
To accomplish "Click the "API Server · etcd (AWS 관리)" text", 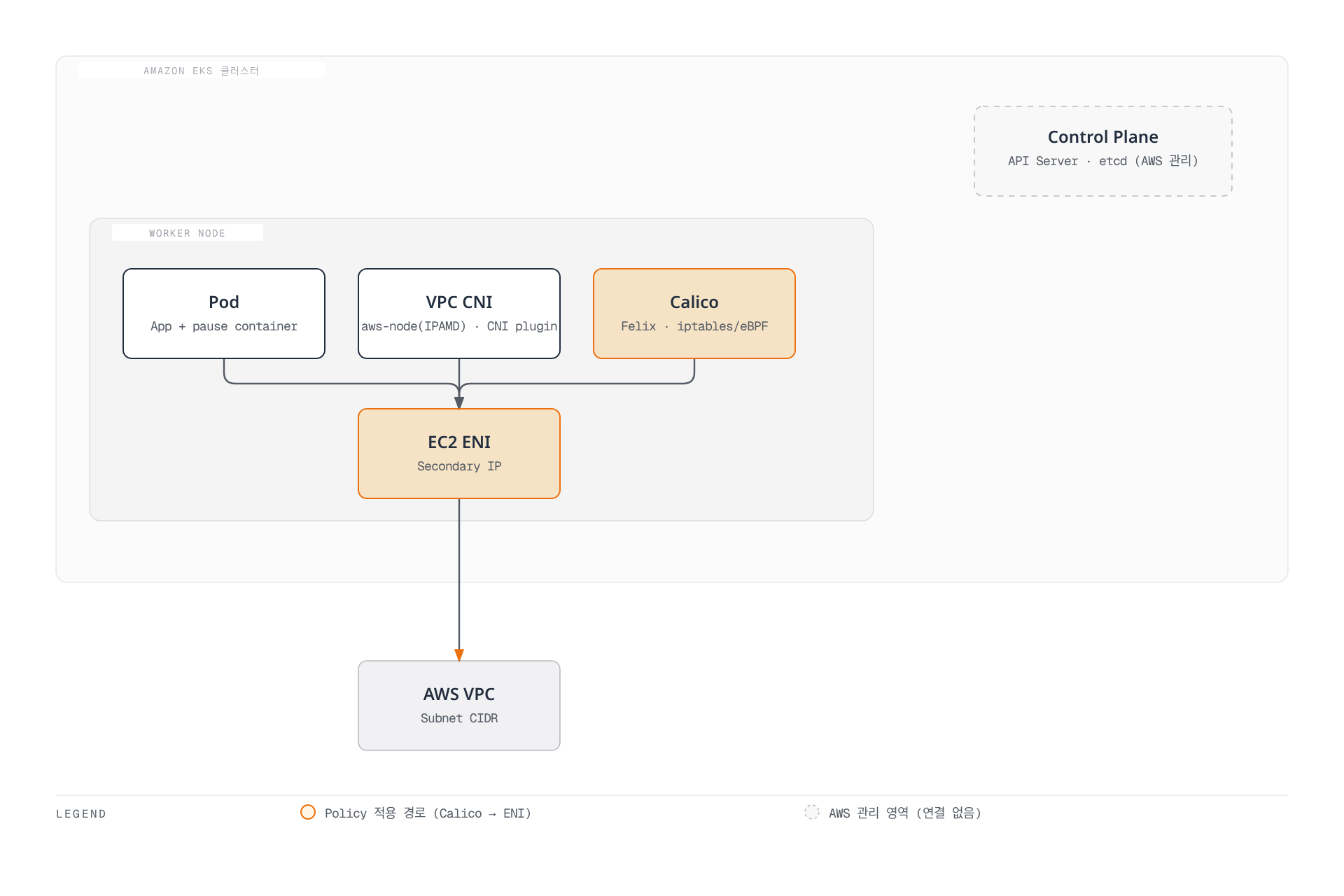I will tap(1103, 161).
